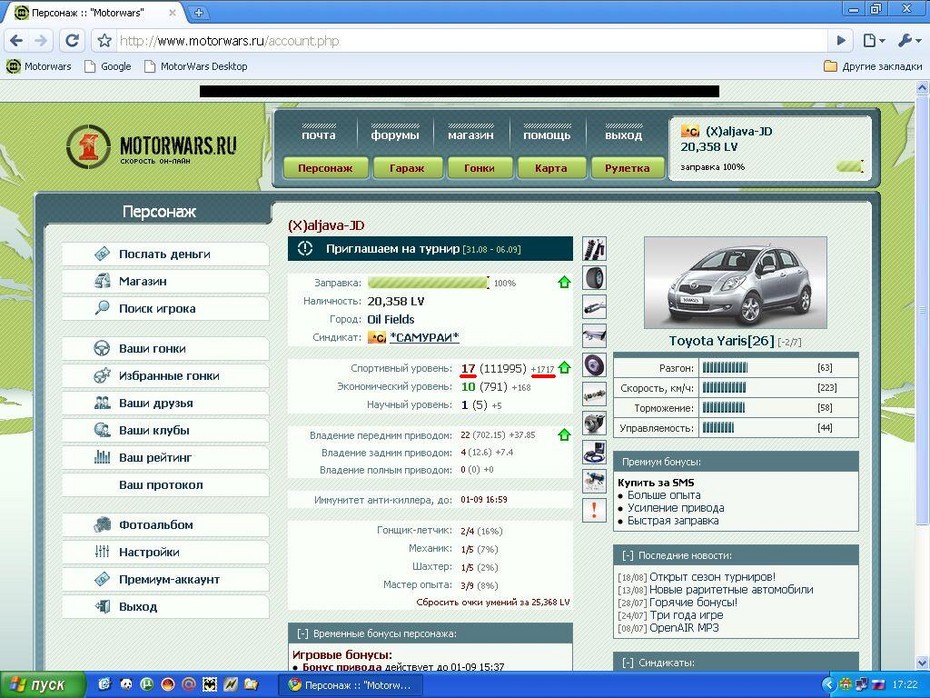Open the Приглашаем на турнир banner
Viewport: 930px width, 698px height.
pyautogui.click(x=430, y=248)
